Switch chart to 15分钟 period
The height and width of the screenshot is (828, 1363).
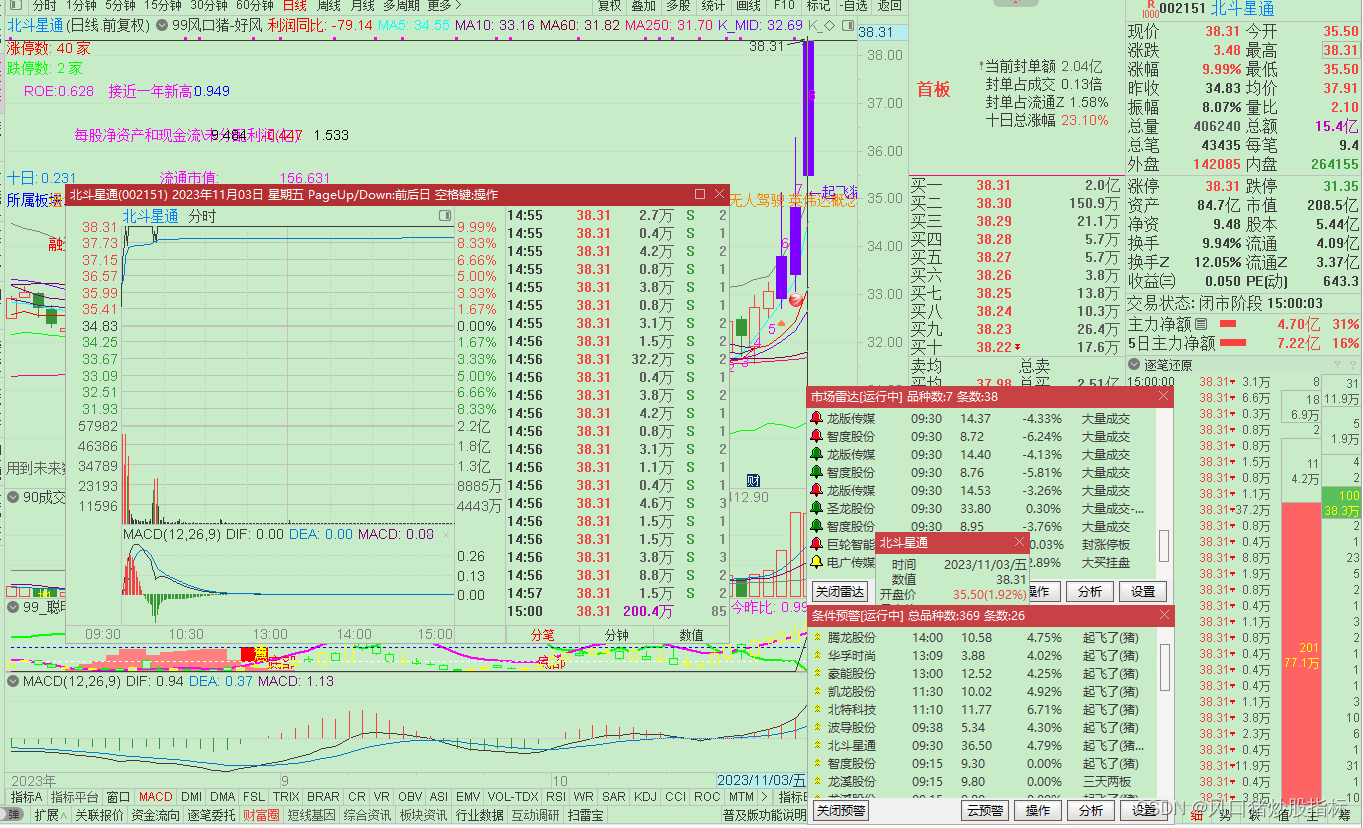point(162,6)
